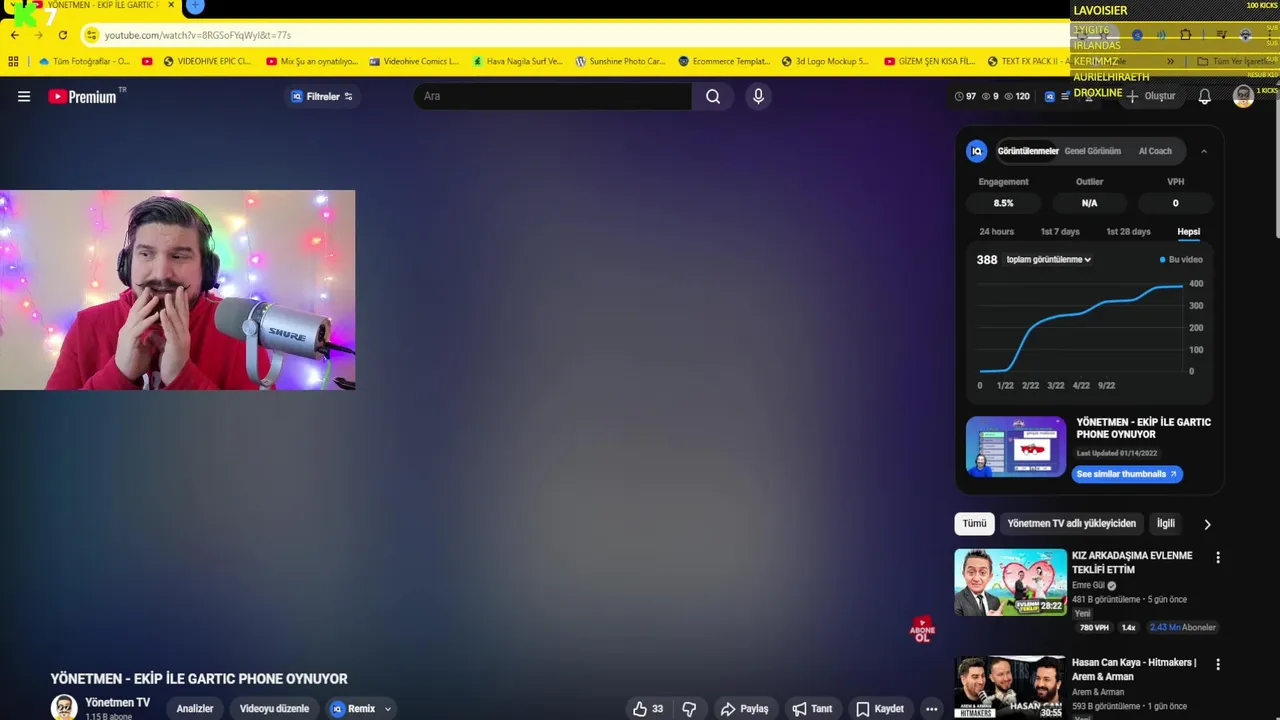The height and width of the screenshot is (720, 1280).
Task: Expand the Remix button dropdown arrow
Action: click(388, 709)
